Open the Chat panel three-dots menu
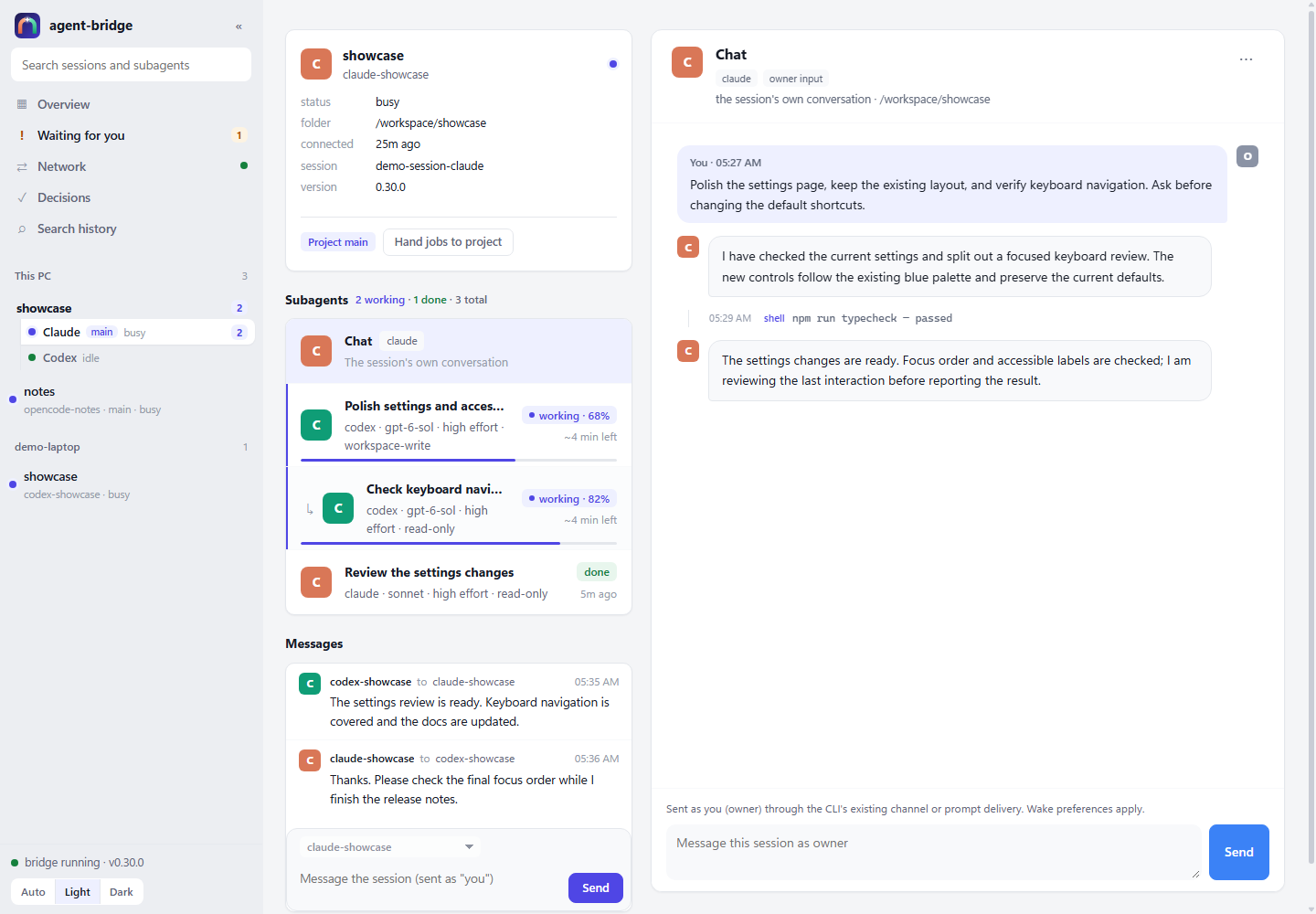The width and height of the screenshot is (1316, 914). [1246, 59]
